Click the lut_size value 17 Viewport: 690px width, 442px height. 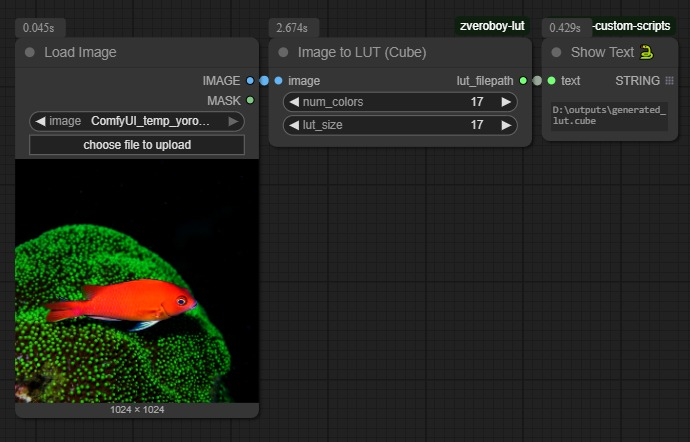point(477,125)
